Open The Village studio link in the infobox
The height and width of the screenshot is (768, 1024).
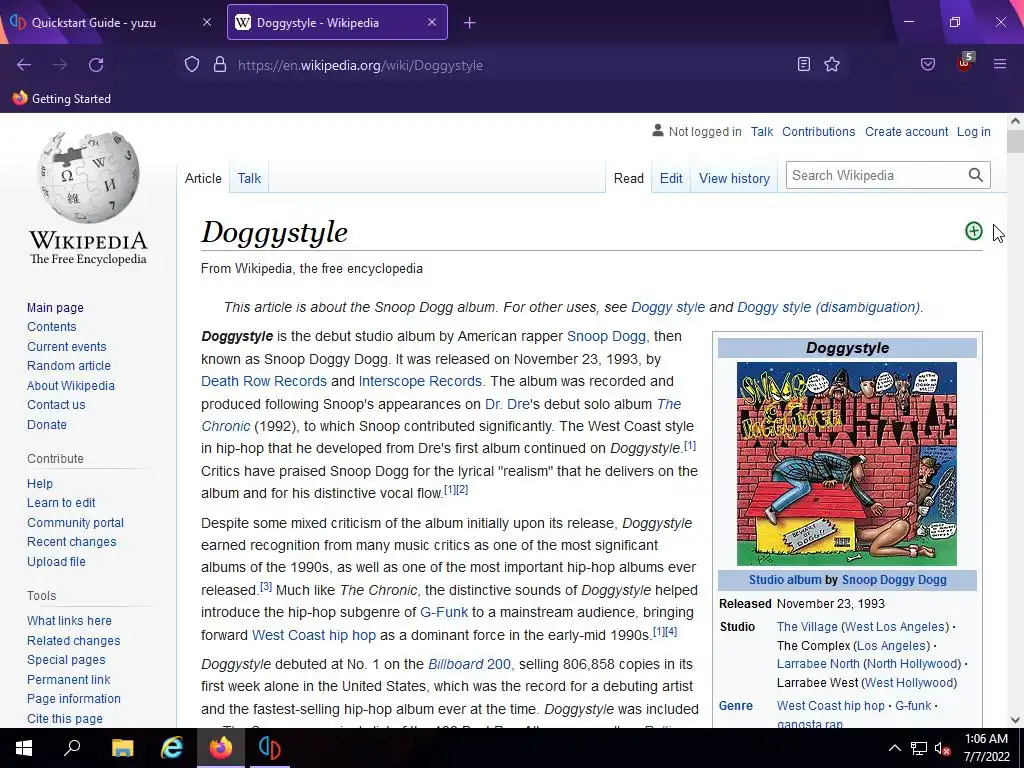[807, 626]
